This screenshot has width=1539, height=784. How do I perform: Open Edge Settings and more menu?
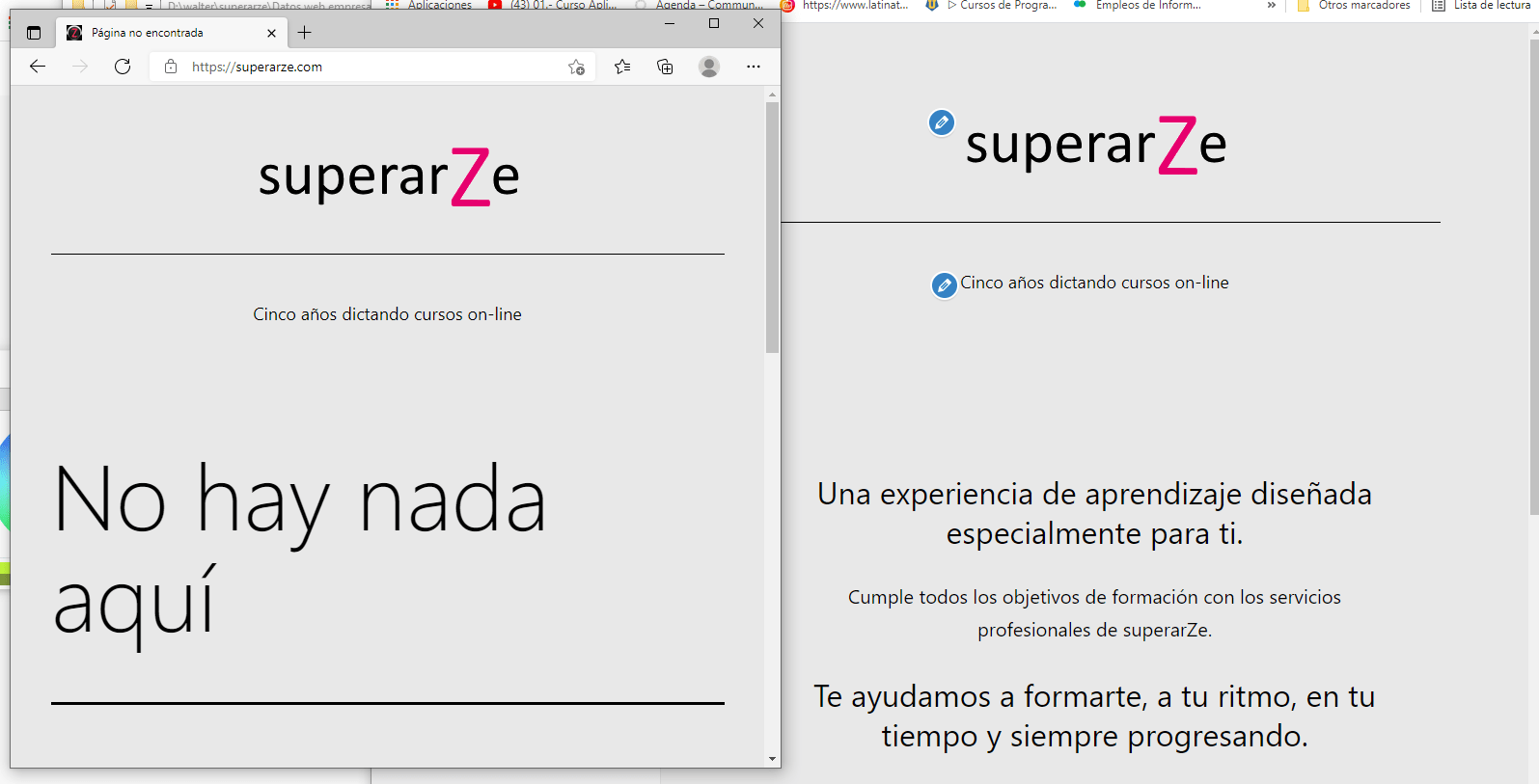(x=754, y=67)
